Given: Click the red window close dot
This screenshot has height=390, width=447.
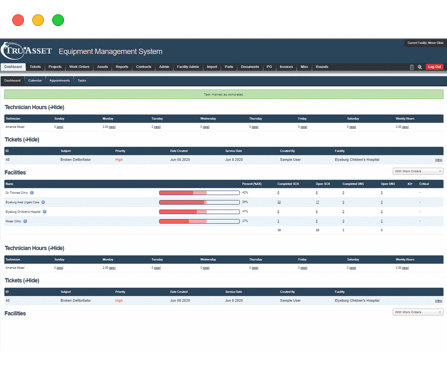Looking at the screenshot, I should click(18, 20).
